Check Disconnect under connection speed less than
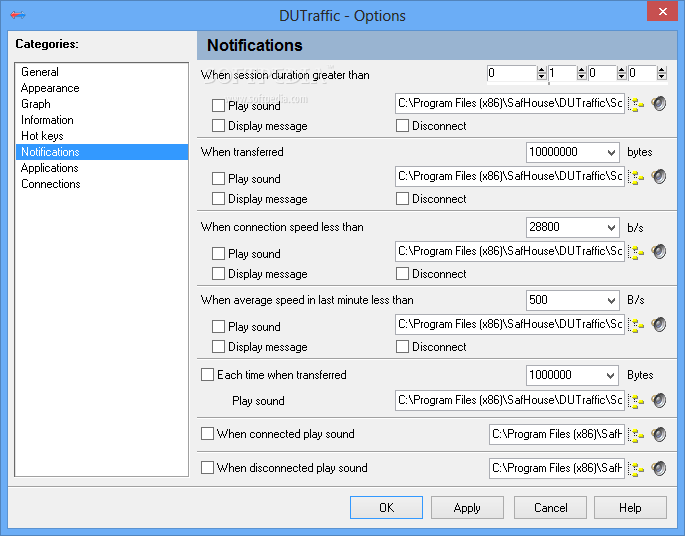Image resolution: width=685 pixels, height=536 pixels. pyautogui.click(x=402, y=274)
